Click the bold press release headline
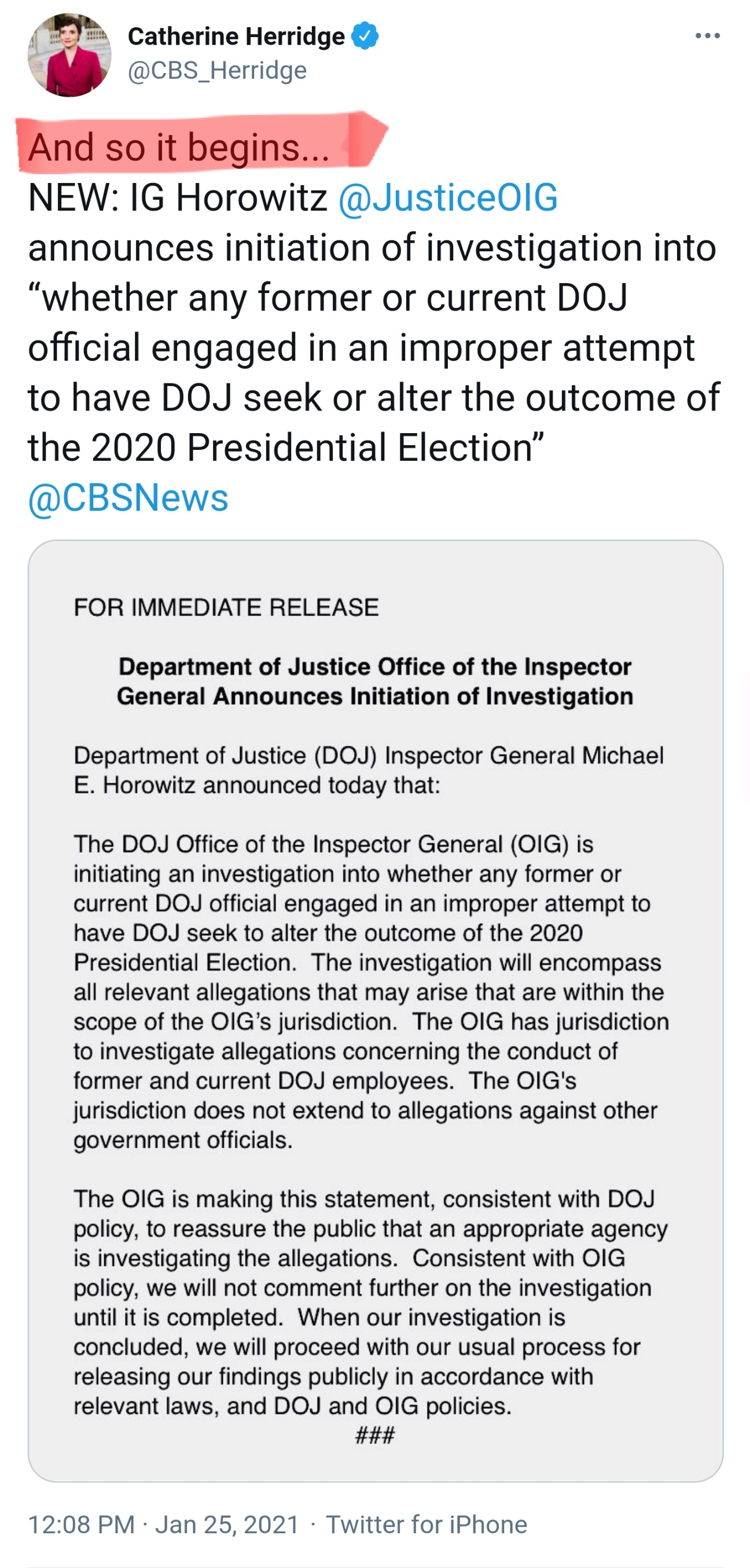 (x=374, y=681)
